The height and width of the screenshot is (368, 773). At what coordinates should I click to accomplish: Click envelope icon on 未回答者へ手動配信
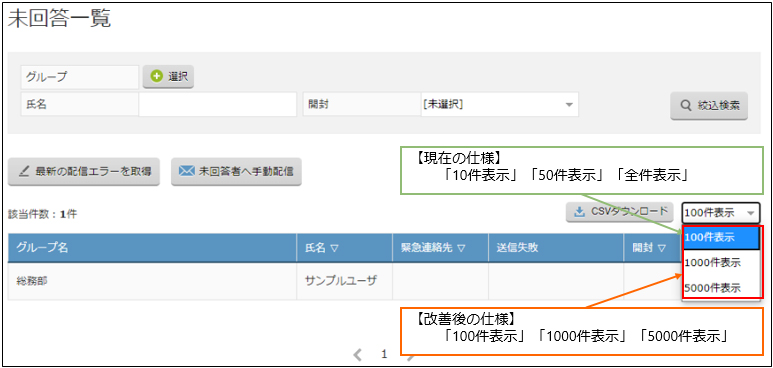[186, 171]
